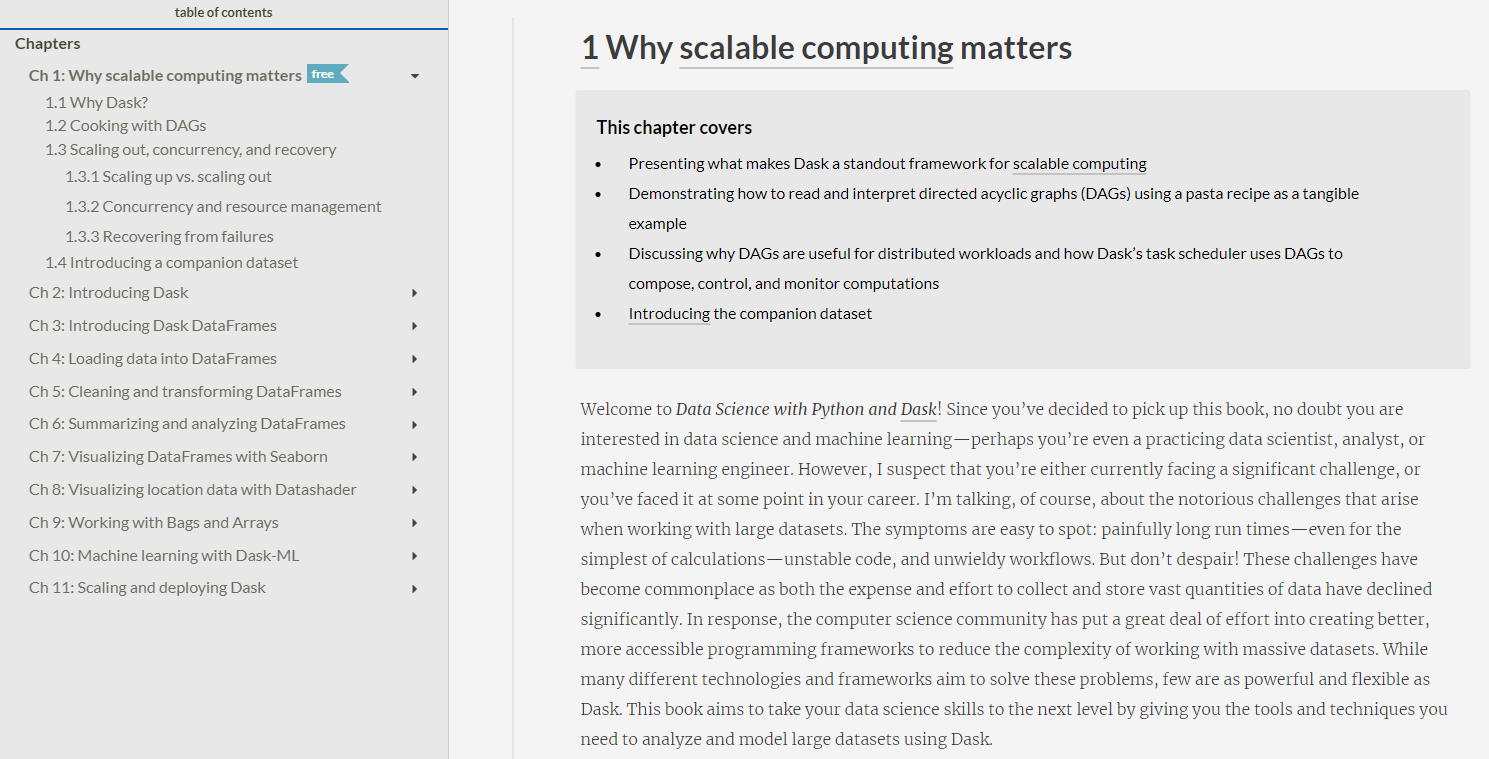Click underlined 'scalable computing' in page title
The height and width of the screenshot is (759, 1489).
coord(816,47)
